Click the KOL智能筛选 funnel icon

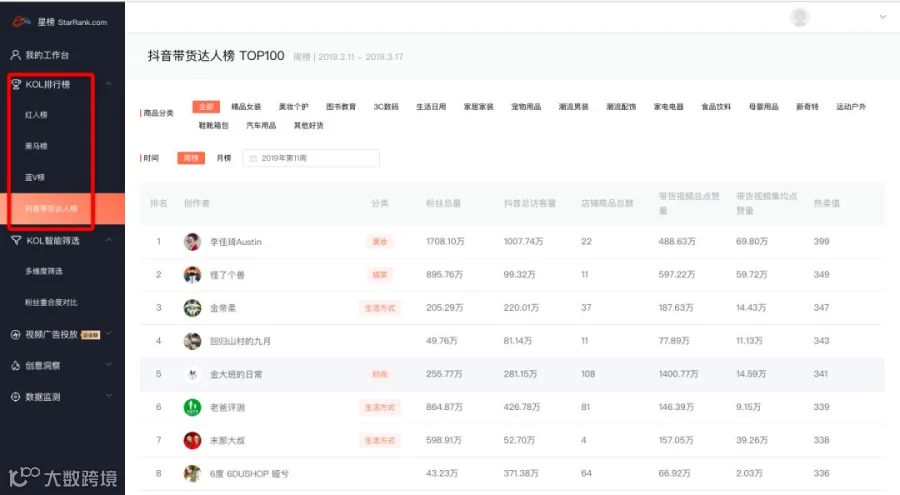pos(16,241)
